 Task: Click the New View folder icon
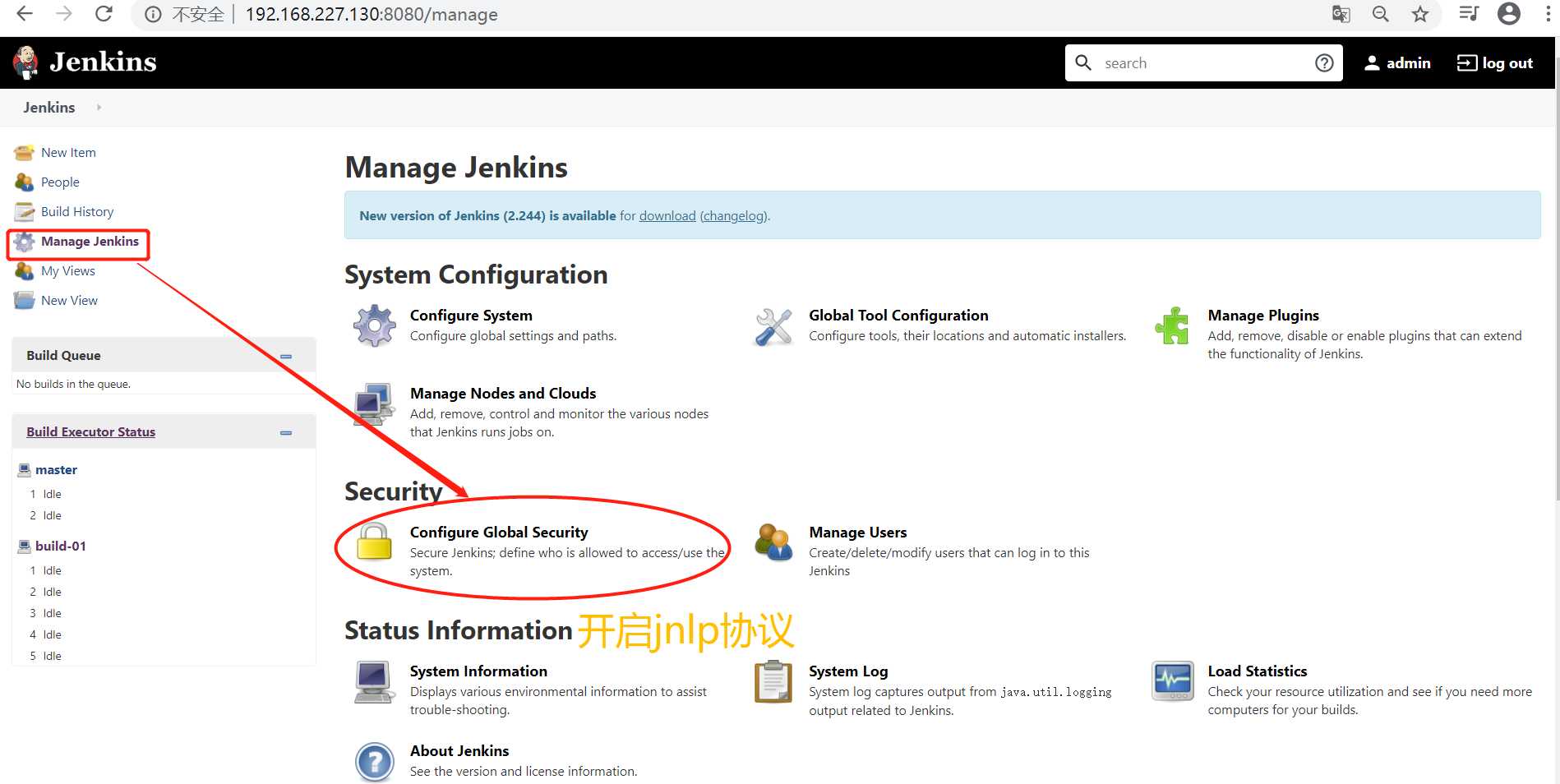24,301
